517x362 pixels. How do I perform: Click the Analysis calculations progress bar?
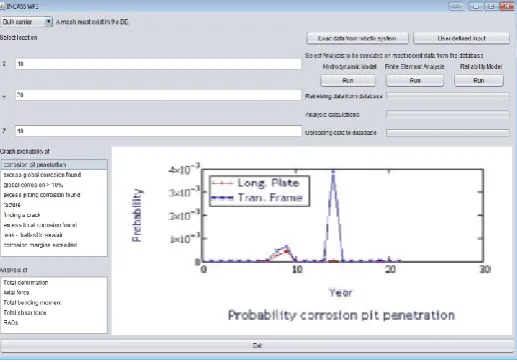point(448,114)
